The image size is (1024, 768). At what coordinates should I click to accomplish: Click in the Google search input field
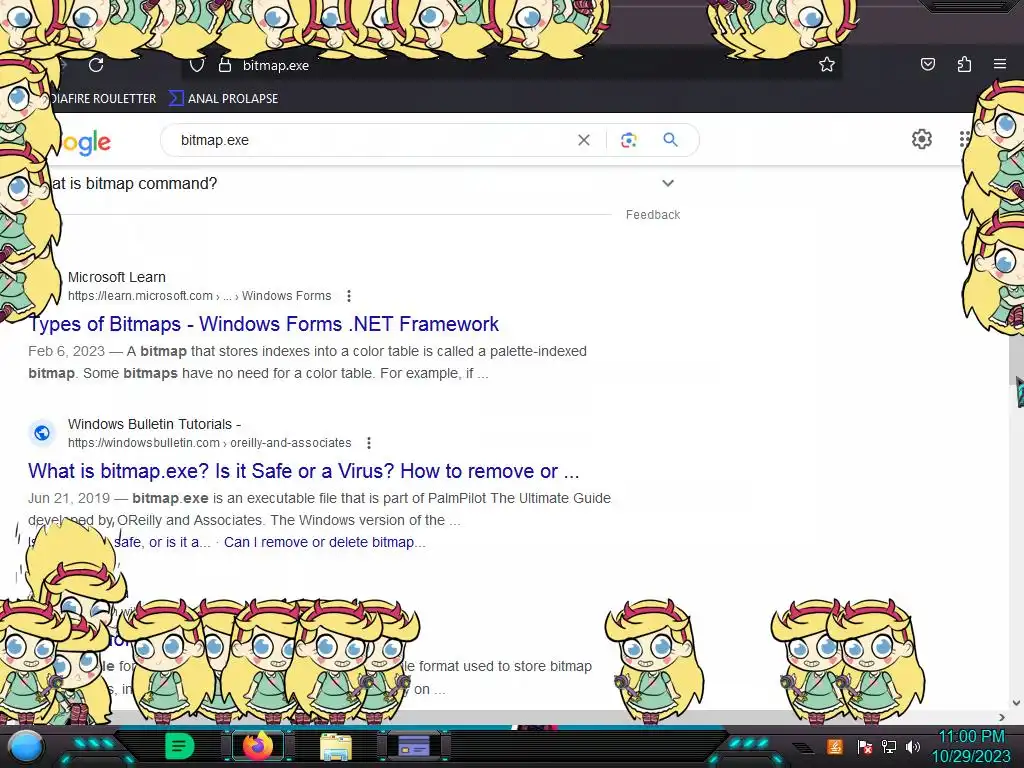pos(372,140)
